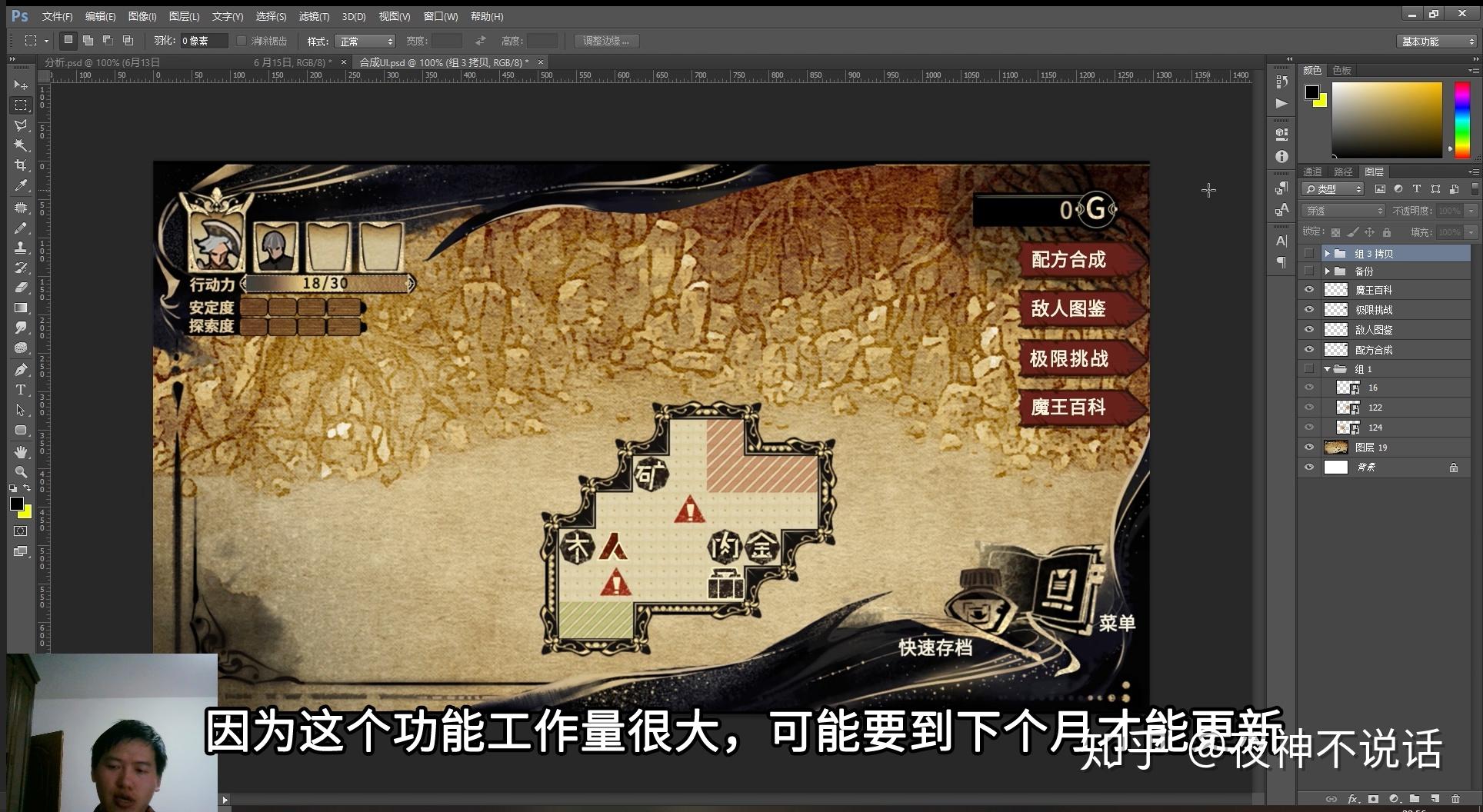Screen dimensions: 1483x812
Task: Select the Sponge tool
Action: [21, 348]
